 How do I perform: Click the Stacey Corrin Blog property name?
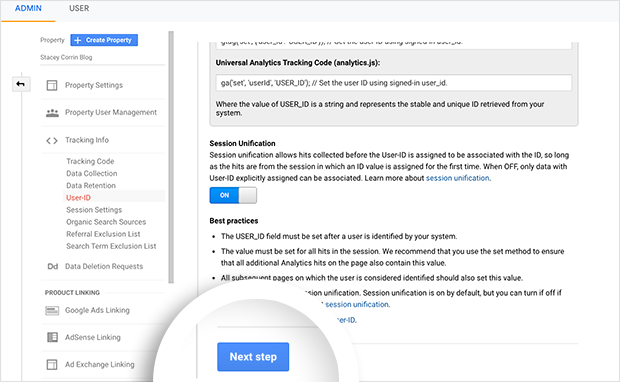click(66, 57)
